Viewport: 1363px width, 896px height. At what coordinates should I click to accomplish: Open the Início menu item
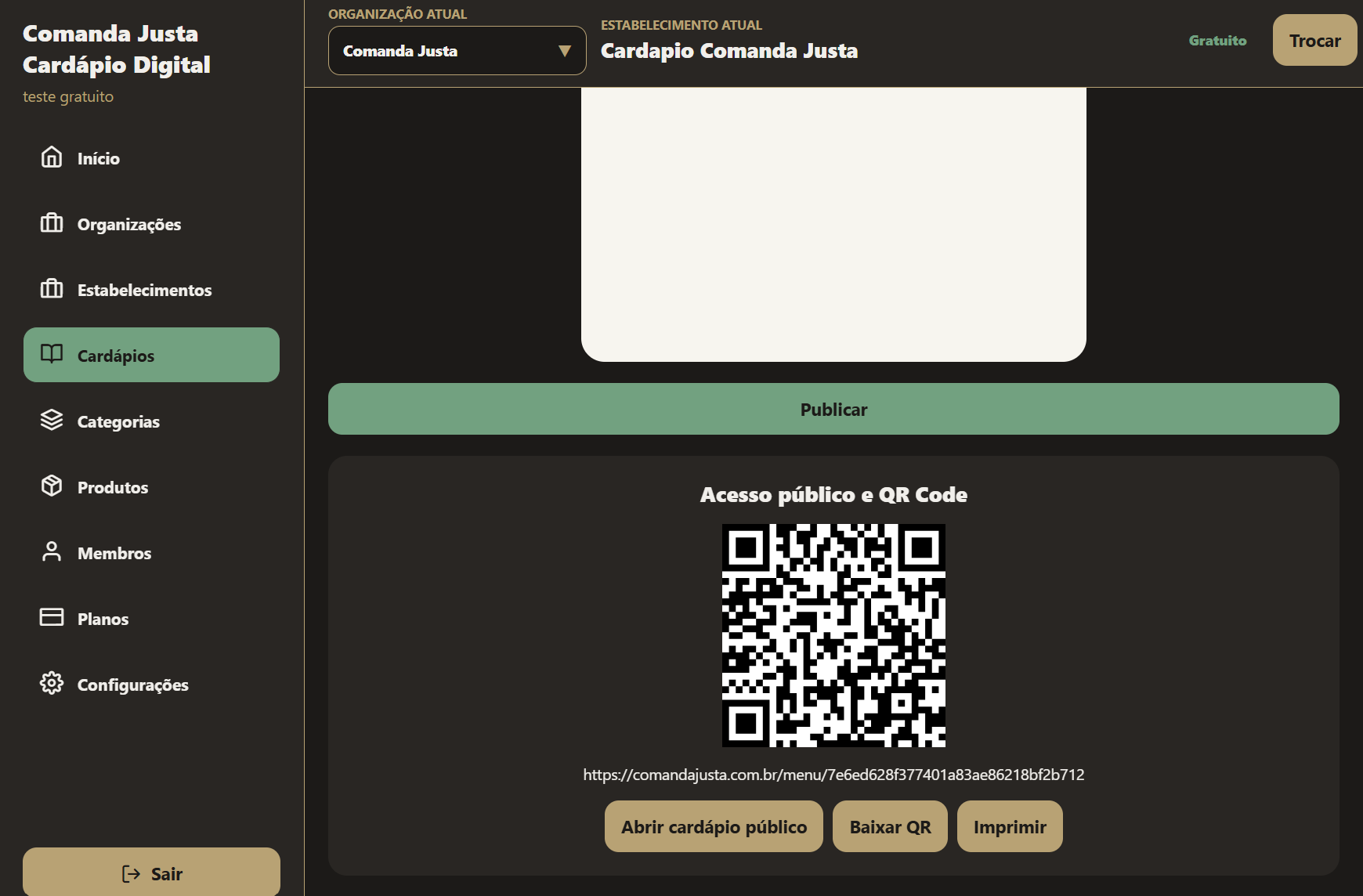[151, 158]
